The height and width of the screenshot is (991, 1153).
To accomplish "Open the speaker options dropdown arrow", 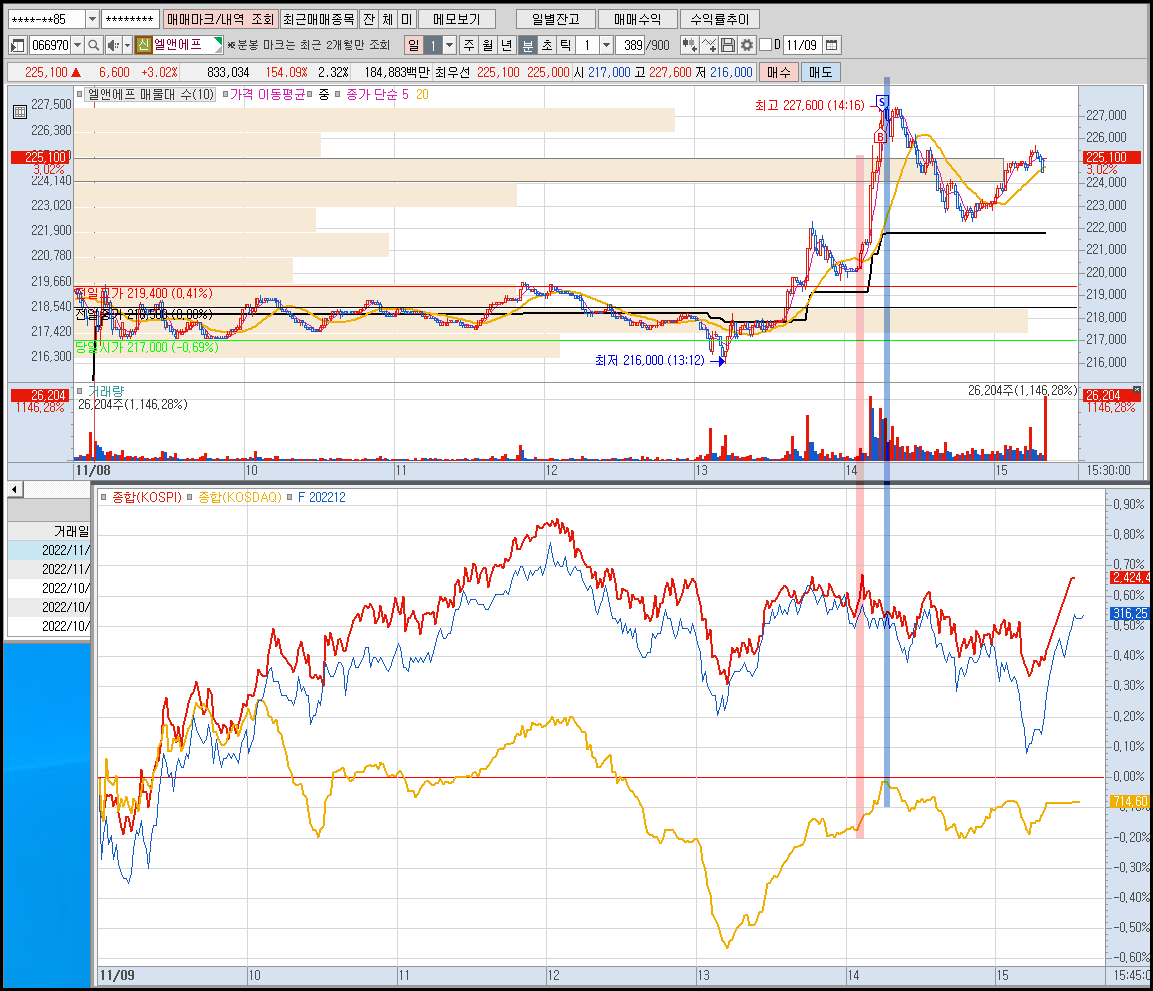I will [127, 46].
